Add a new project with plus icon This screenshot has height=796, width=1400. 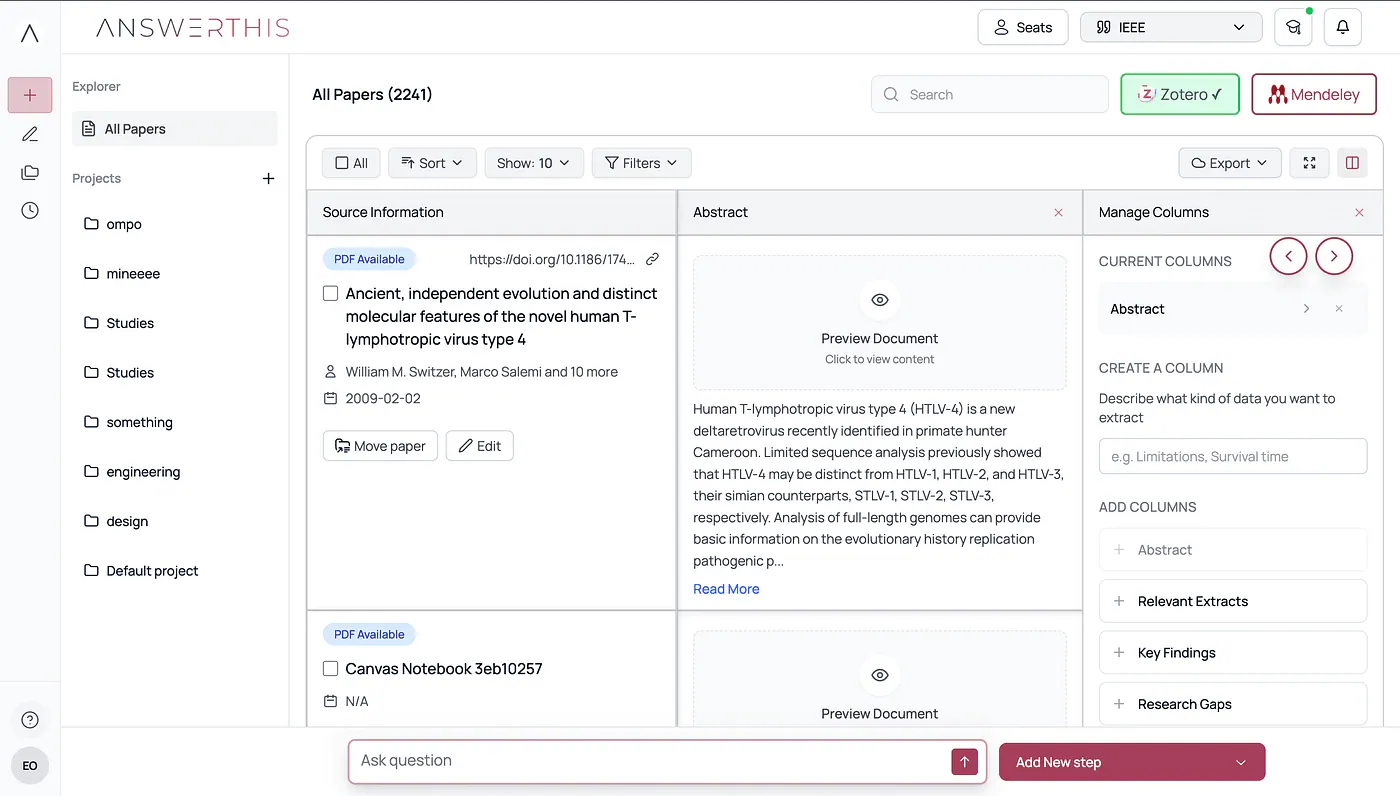click(268, 178)
